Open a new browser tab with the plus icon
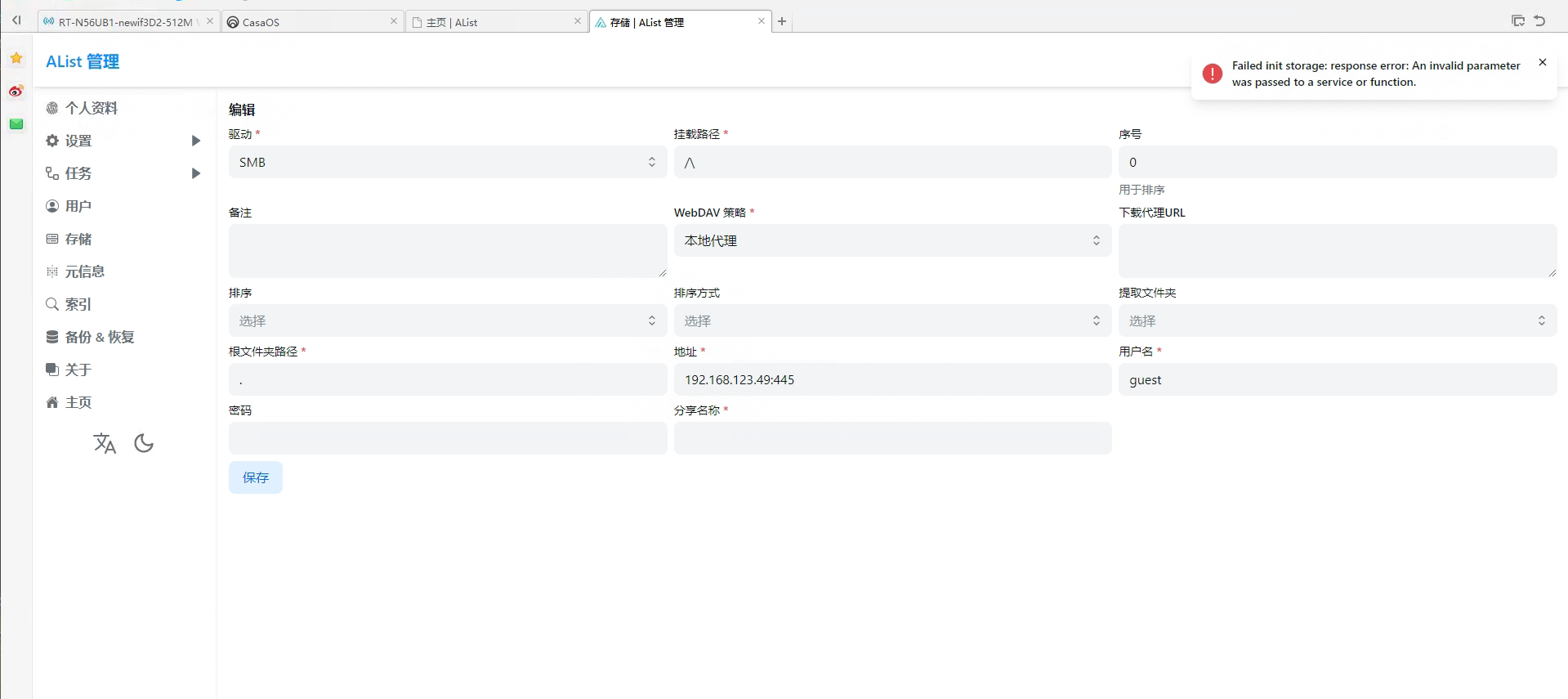Viewport: 1568px width, 699px height. coord(782,21)
